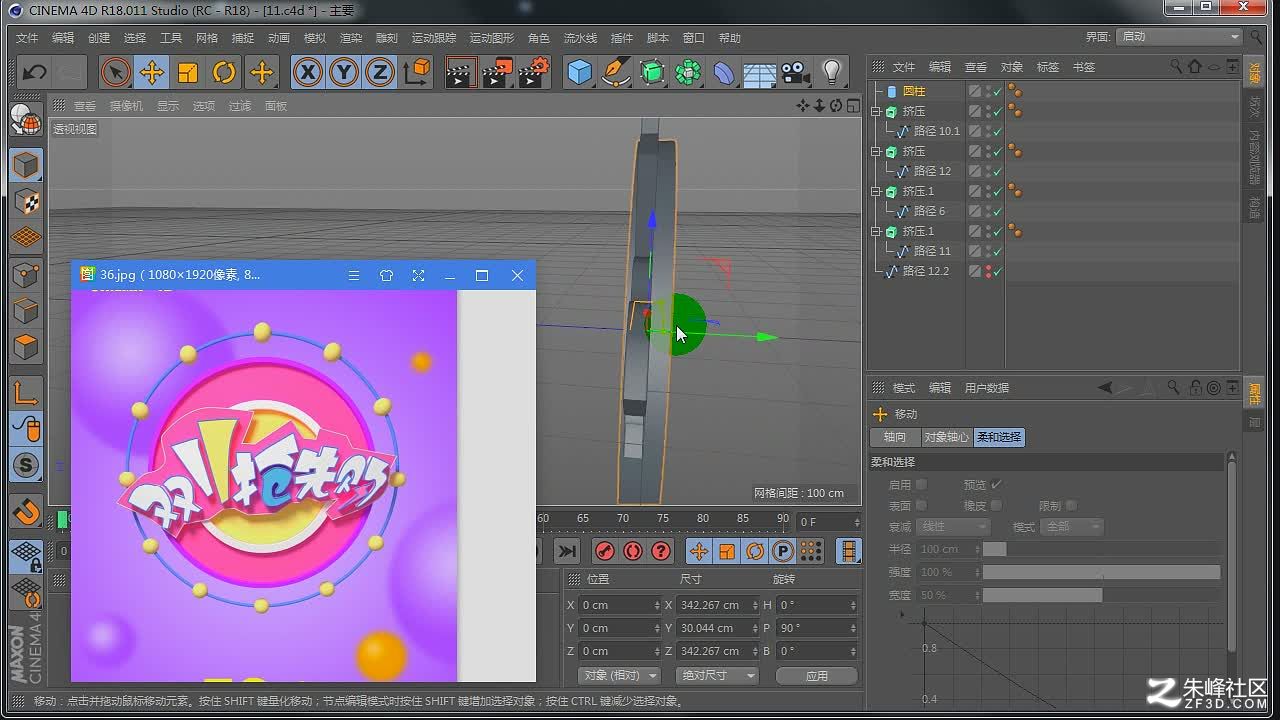
Task: Open the 模拟 menu
Action: point(315,38)
